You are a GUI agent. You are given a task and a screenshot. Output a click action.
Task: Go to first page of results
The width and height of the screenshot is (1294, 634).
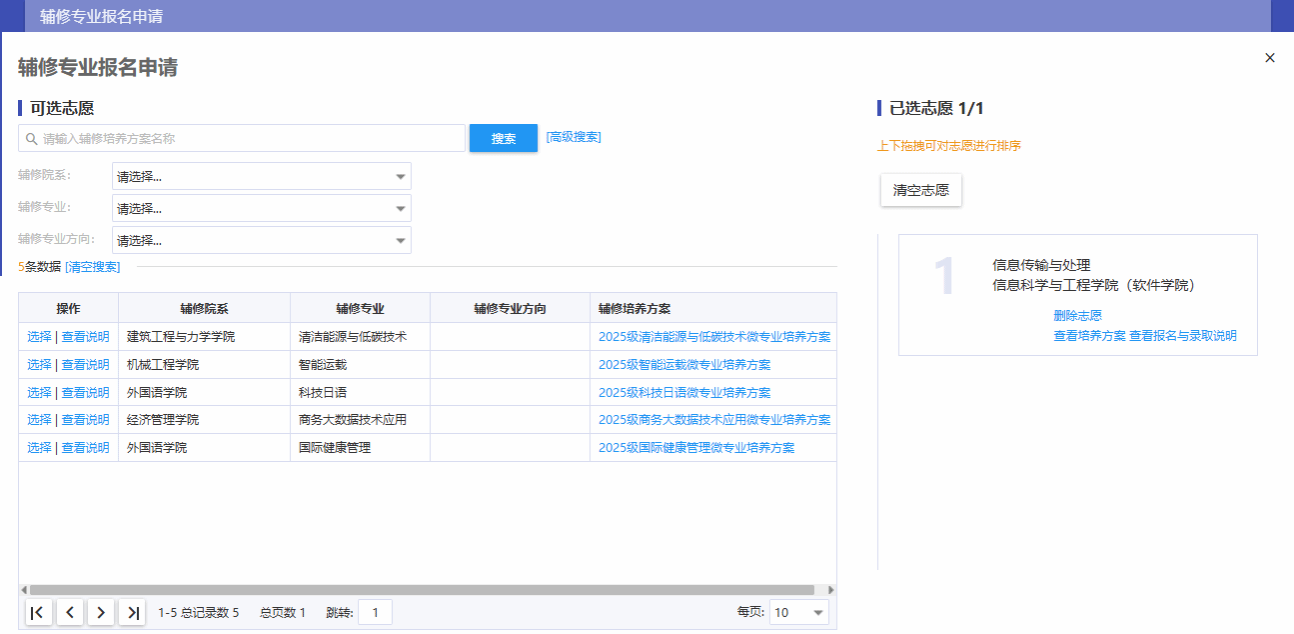[x=37, y=613]
